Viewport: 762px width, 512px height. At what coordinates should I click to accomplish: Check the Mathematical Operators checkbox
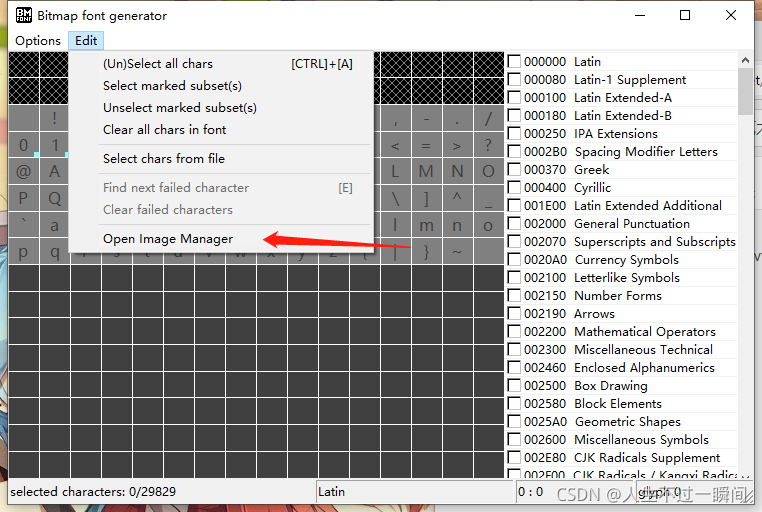(x=514, y=331)
